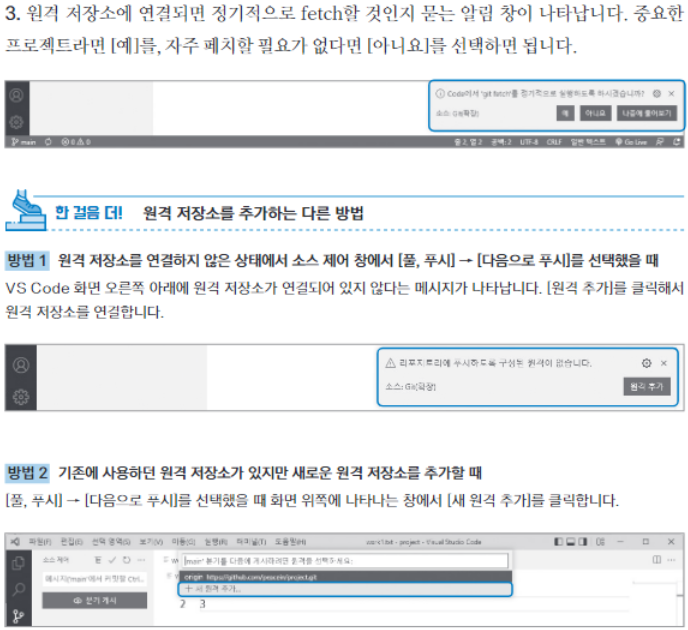Open Search icon in activity bar
This screenshot has height=630, width=688.
[18, 589]
